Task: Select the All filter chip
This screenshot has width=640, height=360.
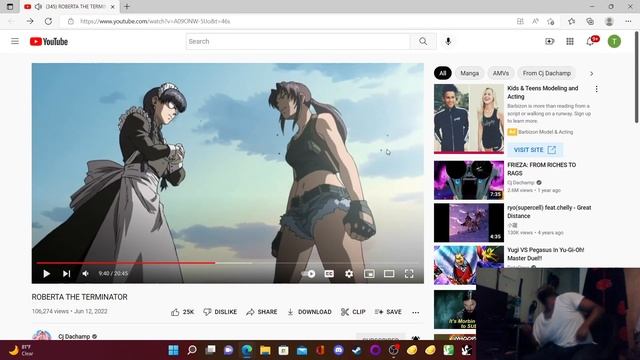Action: 442,73
